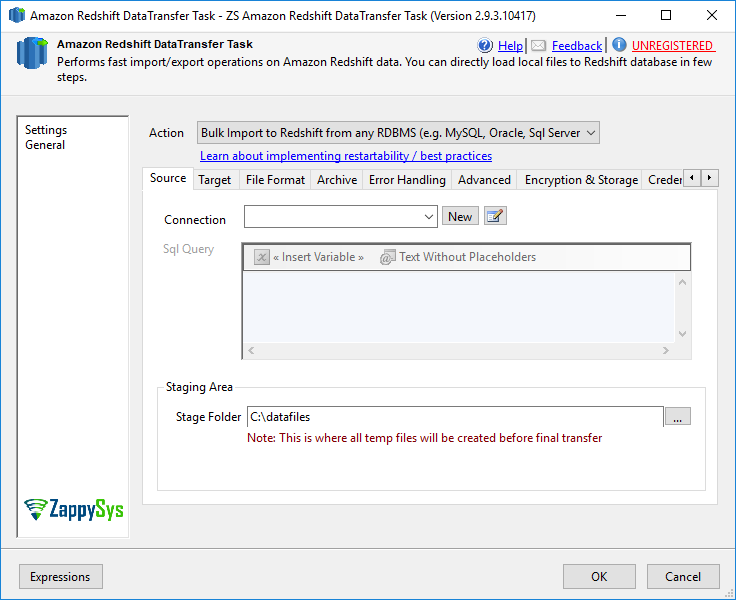Open the File Format tab
This screenshot has height=600, width=736.
pyautogui.click(x=275, y=180)
